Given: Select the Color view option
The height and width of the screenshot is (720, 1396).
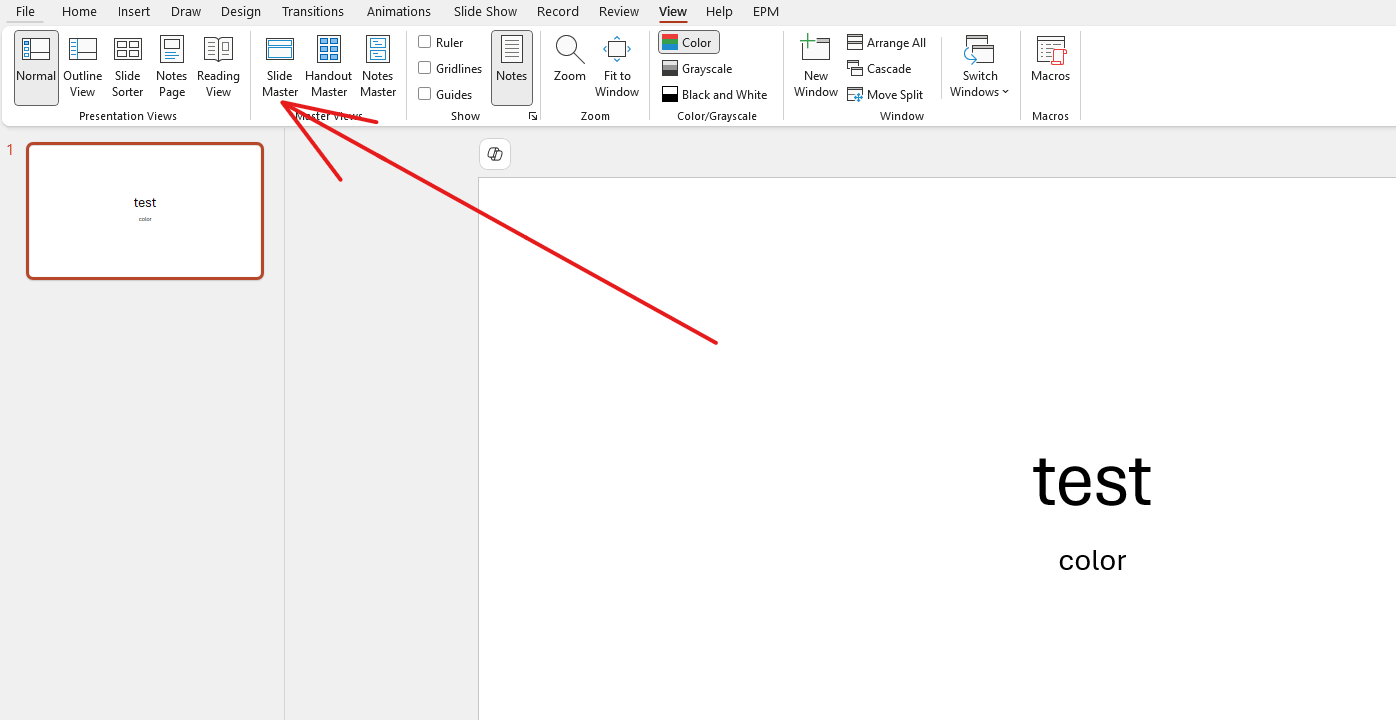Looking at the screenshot, I should tap(688, 42).
